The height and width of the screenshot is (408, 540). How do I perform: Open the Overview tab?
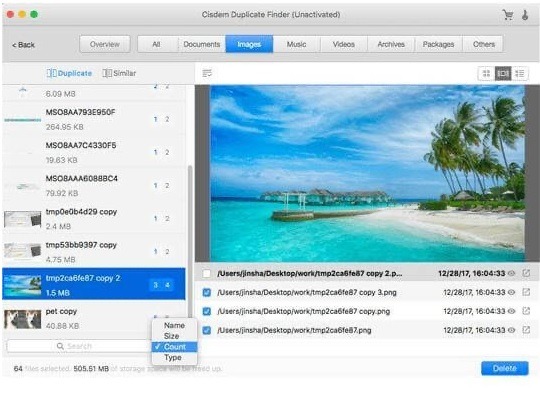coord(105,44)
